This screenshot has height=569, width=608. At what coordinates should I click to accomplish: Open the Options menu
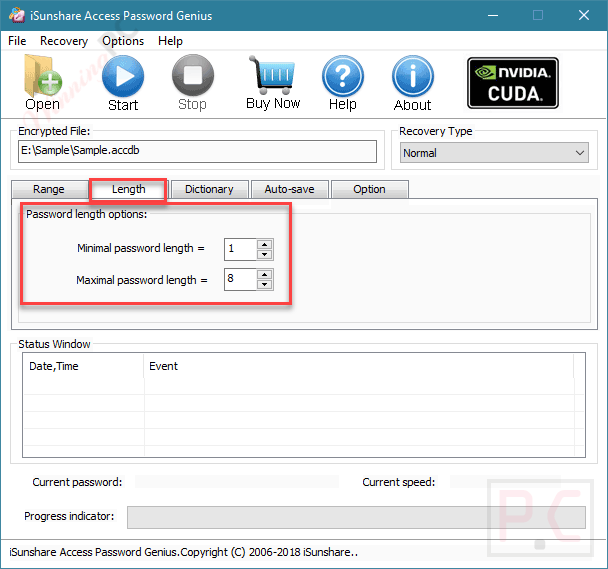(x=123, y=41)
